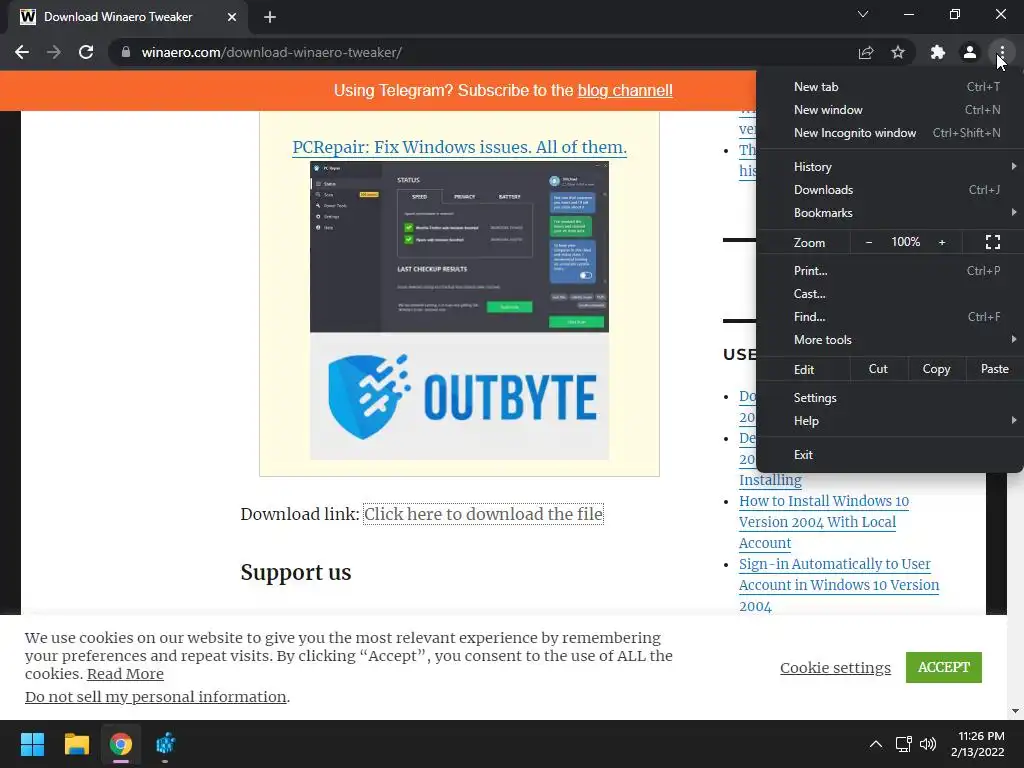Click the blog channel link in banner

(x=625, y=90)
